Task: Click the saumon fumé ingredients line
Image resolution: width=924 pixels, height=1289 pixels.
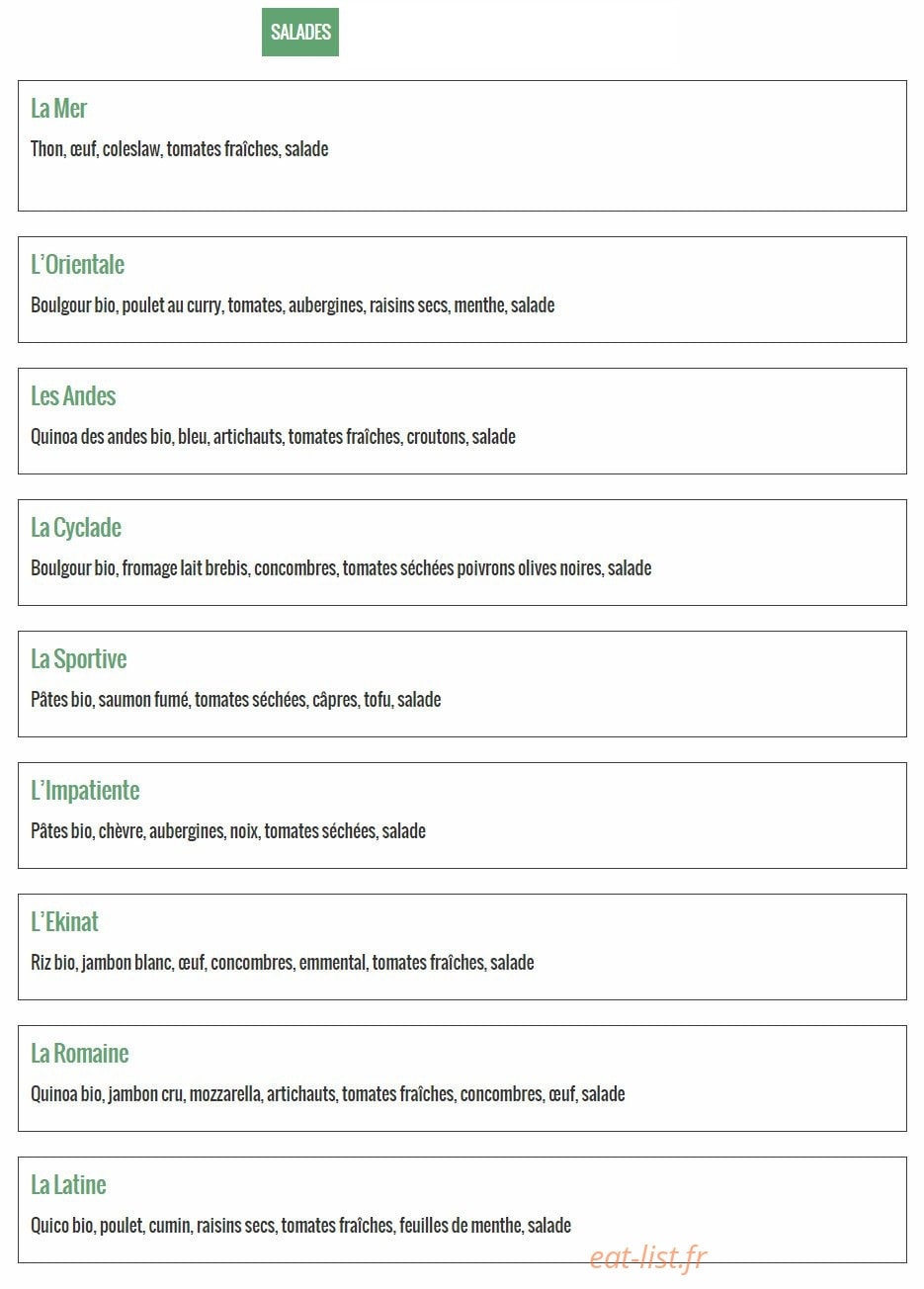Action: (236, 700)
